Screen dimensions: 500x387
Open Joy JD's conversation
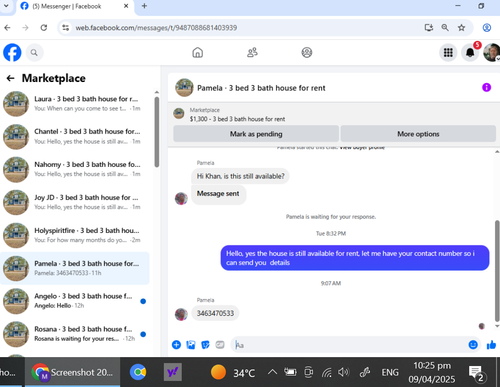pos(75,202)
